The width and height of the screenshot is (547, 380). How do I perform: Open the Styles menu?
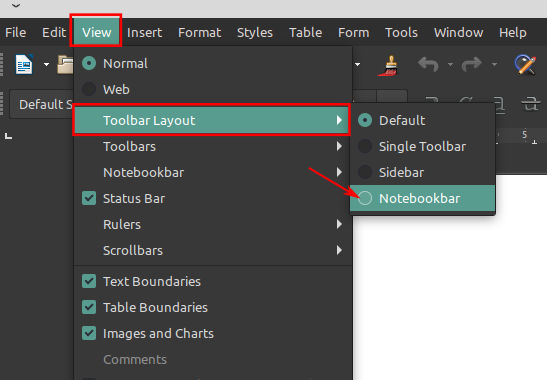click(x=255, y=32)
